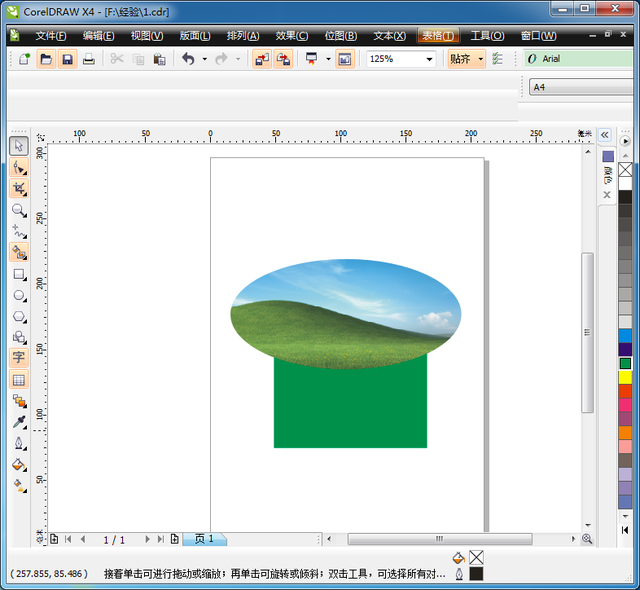
Task: Open the 位图(B) menu
Action: pyautogui.click(x=340, y=36)
